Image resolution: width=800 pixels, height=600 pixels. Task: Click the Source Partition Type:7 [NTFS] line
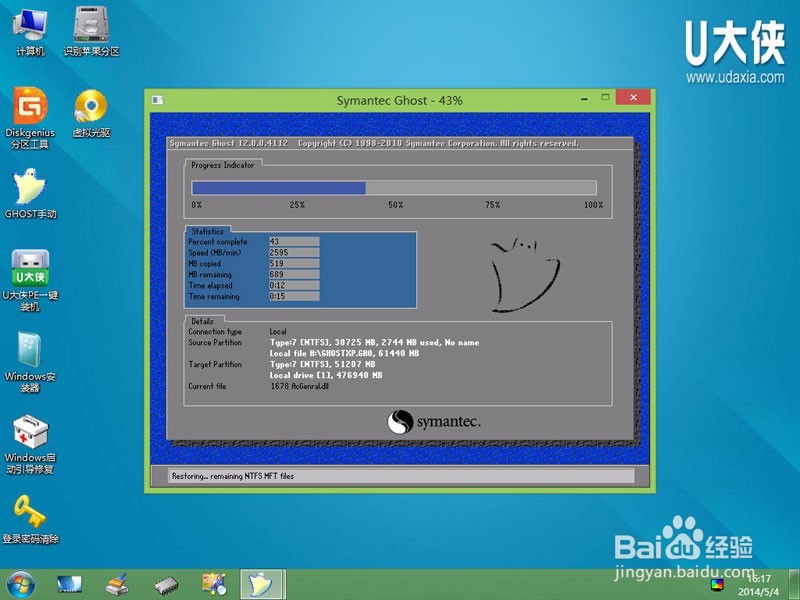point(374,342)
